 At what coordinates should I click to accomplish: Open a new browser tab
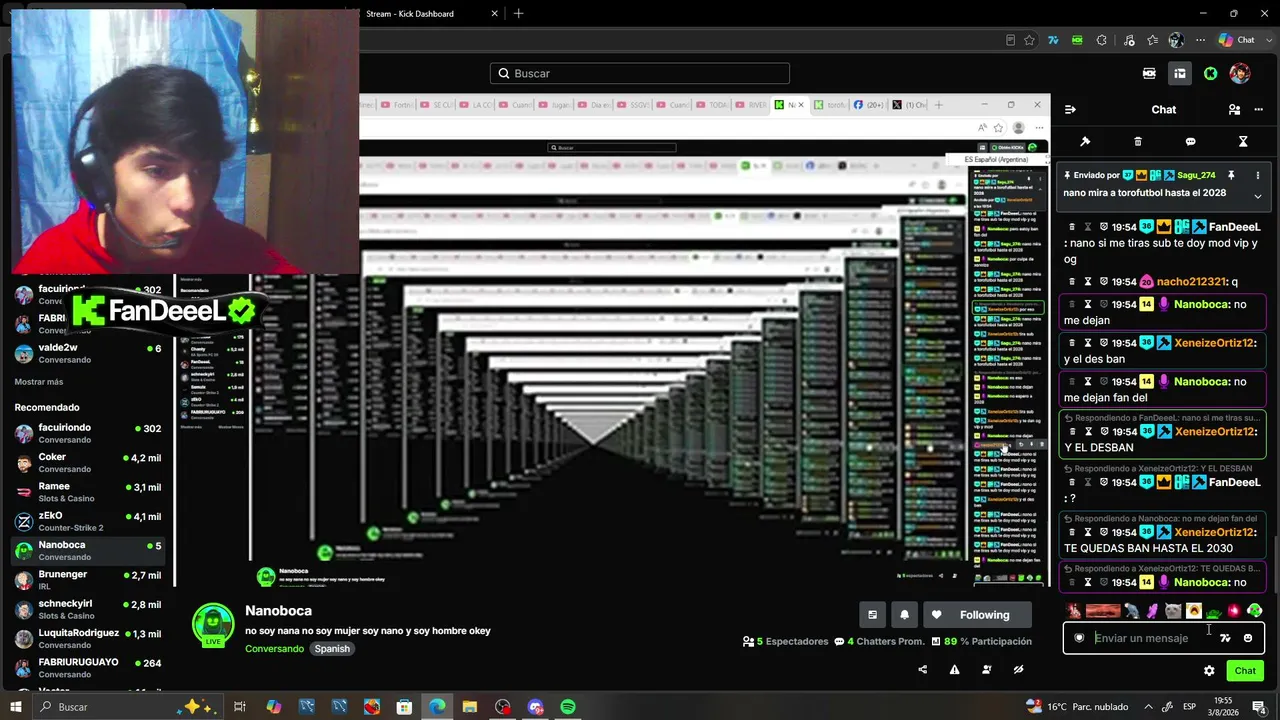518,14
